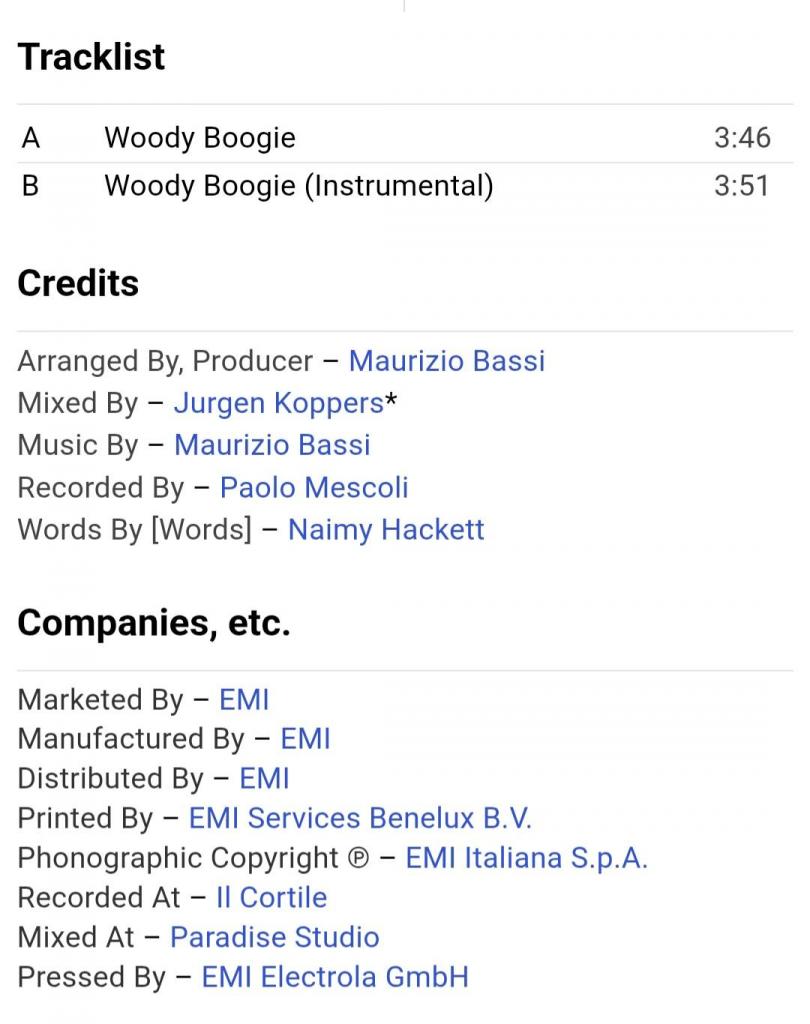Screen dimensions: 810x1024
Task: Click the Credits section heading
Action: coord(78,284)
